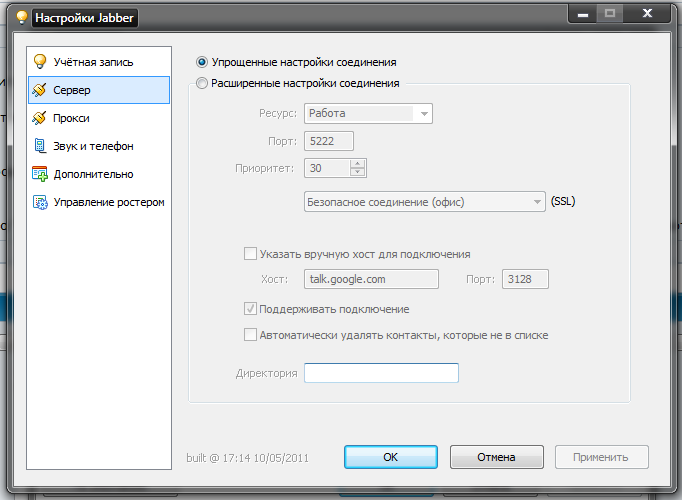Click the Отмена button
Image resolution: width=682 pixels, height=500 pixels.
click(x=496, y=457)
